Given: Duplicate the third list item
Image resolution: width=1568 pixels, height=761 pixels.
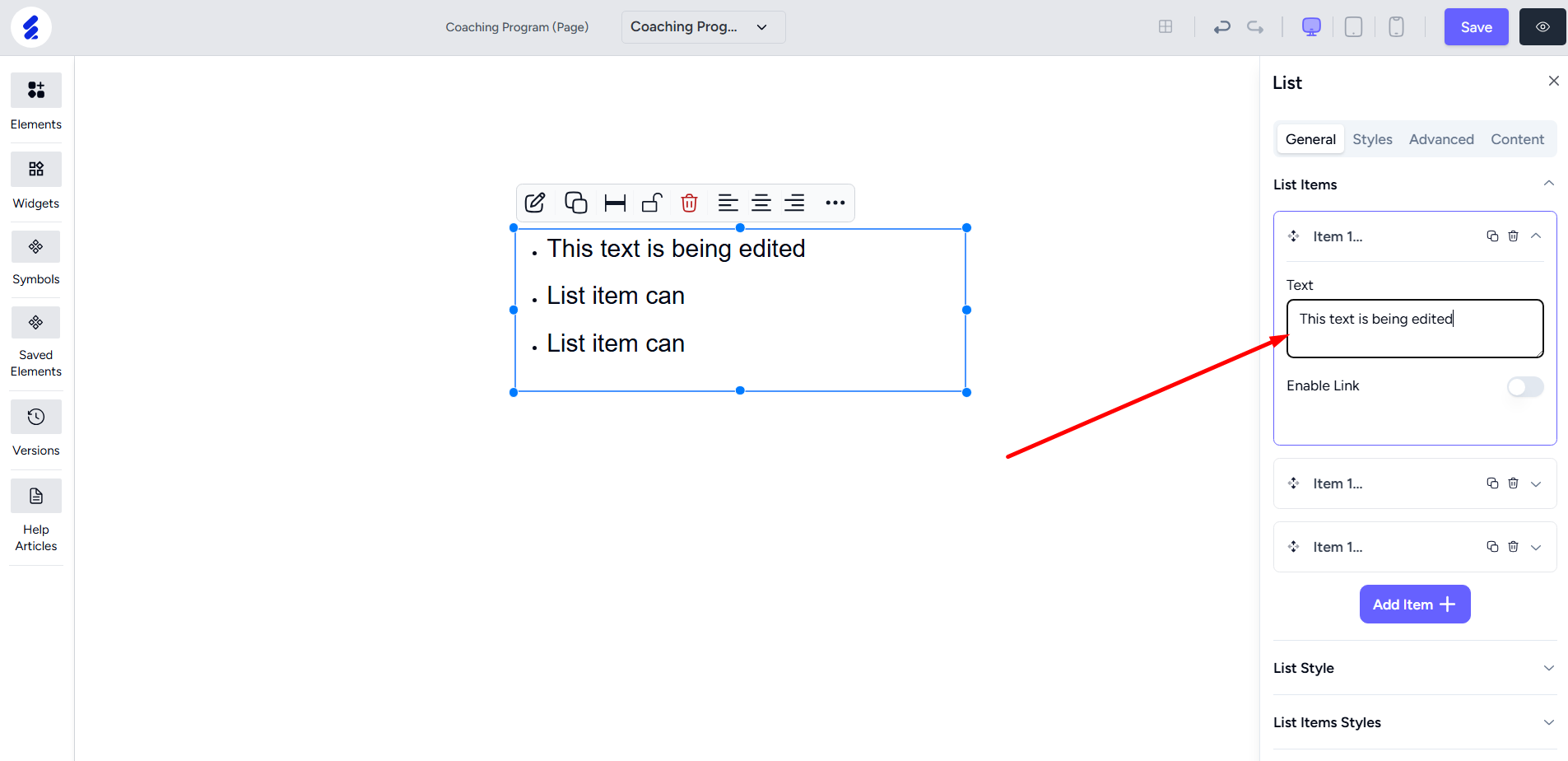Looking at the screenshot, I should (1492, 547).
